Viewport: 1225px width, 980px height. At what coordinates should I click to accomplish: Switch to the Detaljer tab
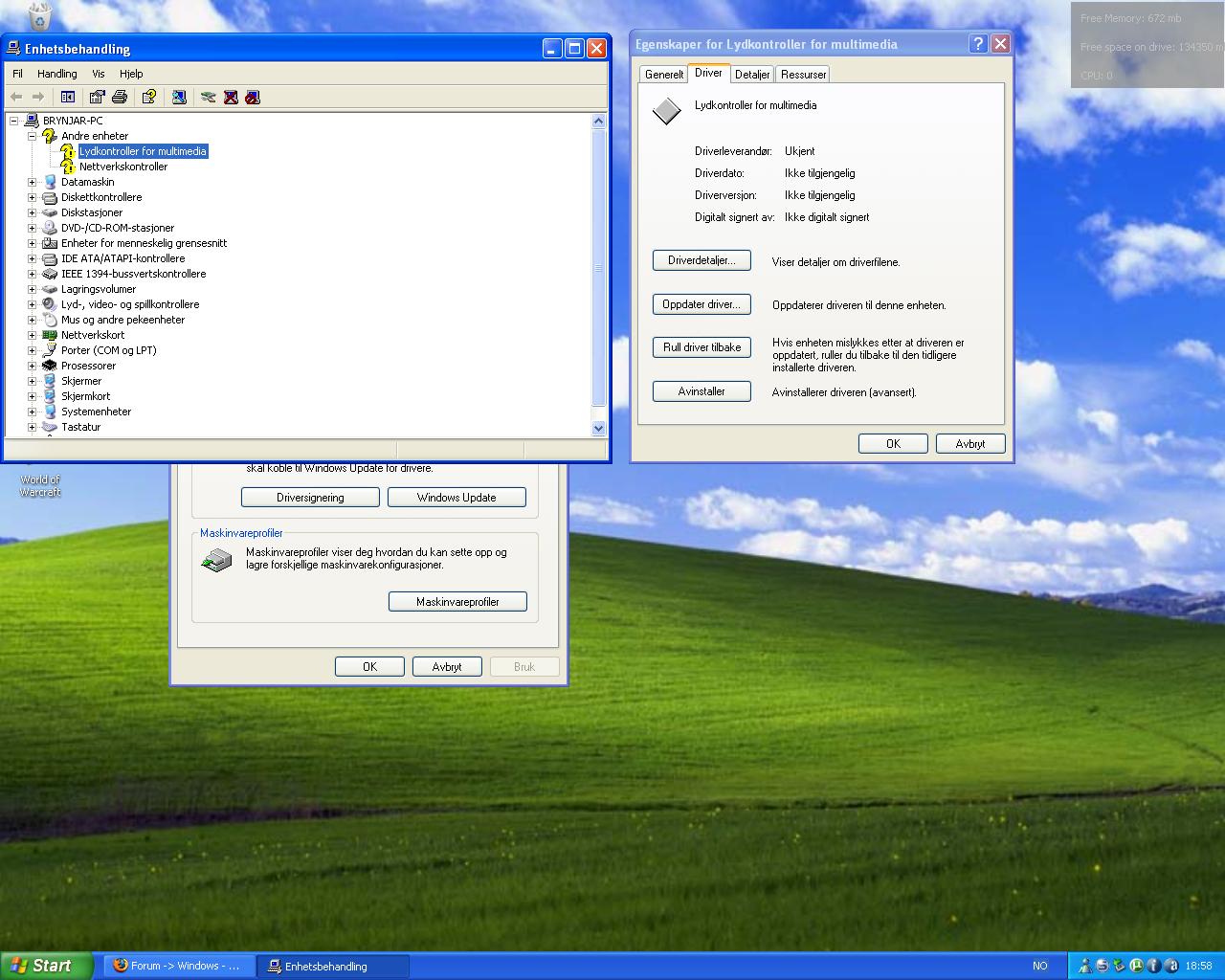[752, 75]
